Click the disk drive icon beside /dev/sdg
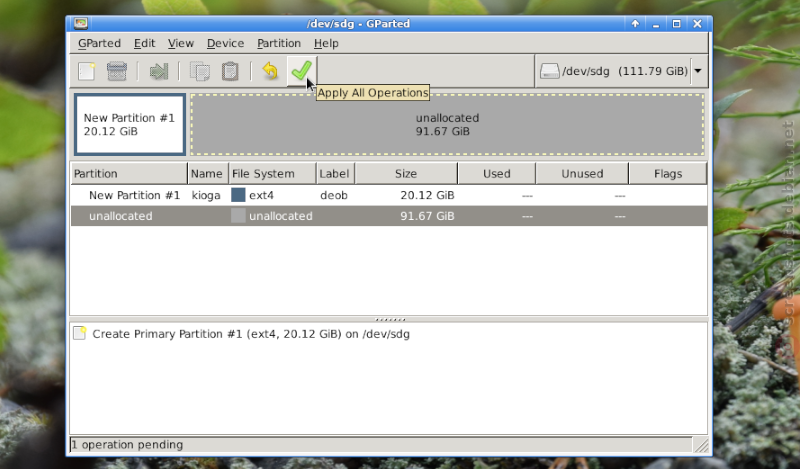The image size is (800, 469). 549,71
